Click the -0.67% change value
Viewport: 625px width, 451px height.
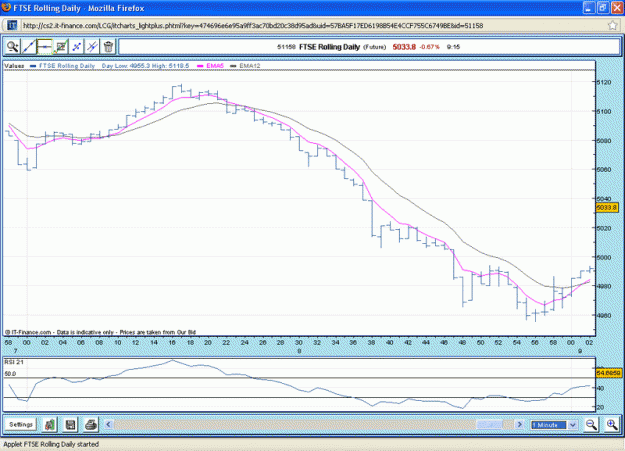tap(429, 47)
